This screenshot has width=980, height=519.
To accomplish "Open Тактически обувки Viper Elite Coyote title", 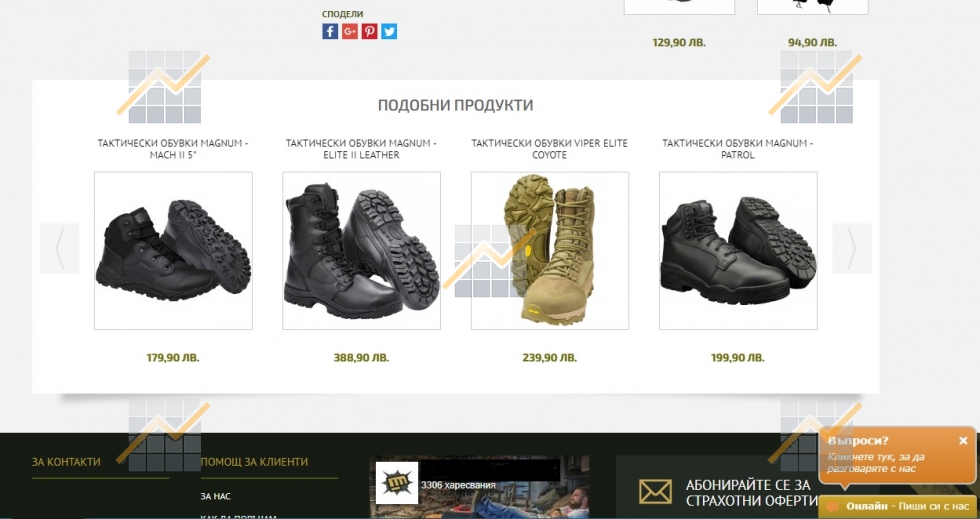I will pyautogui.click(x=549, y=149).
